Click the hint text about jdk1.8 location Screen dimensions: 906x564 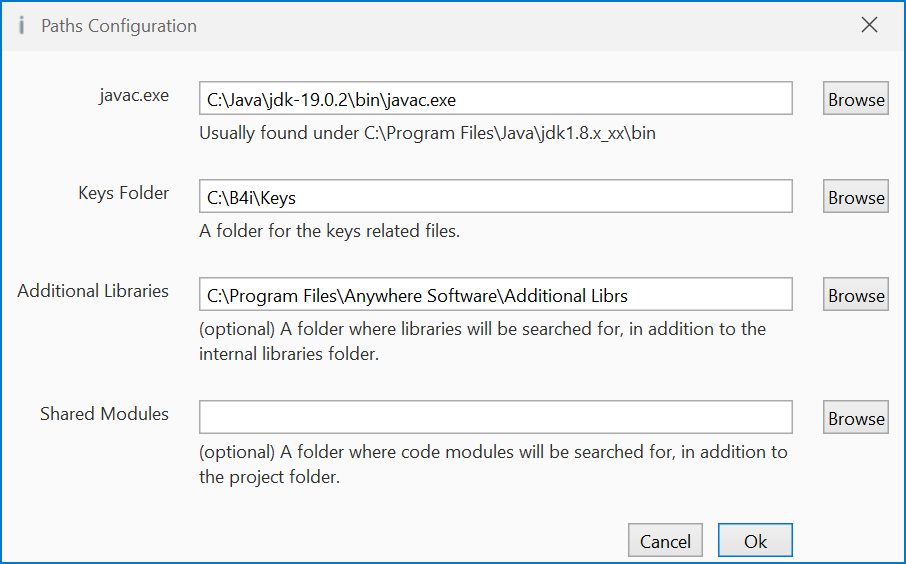point(427,133)
